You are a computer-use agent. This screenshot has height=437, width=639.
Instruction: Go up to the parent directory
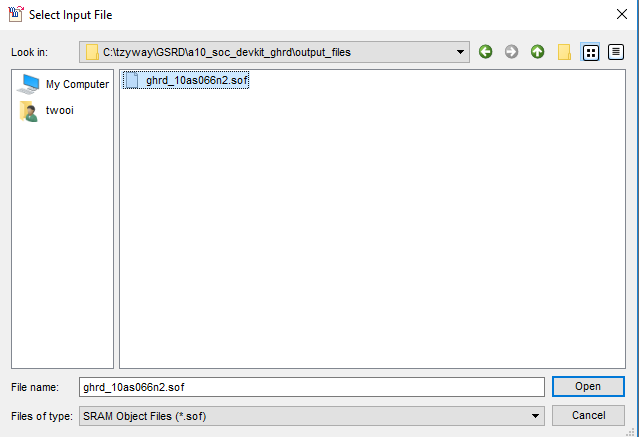coord(538,52)
